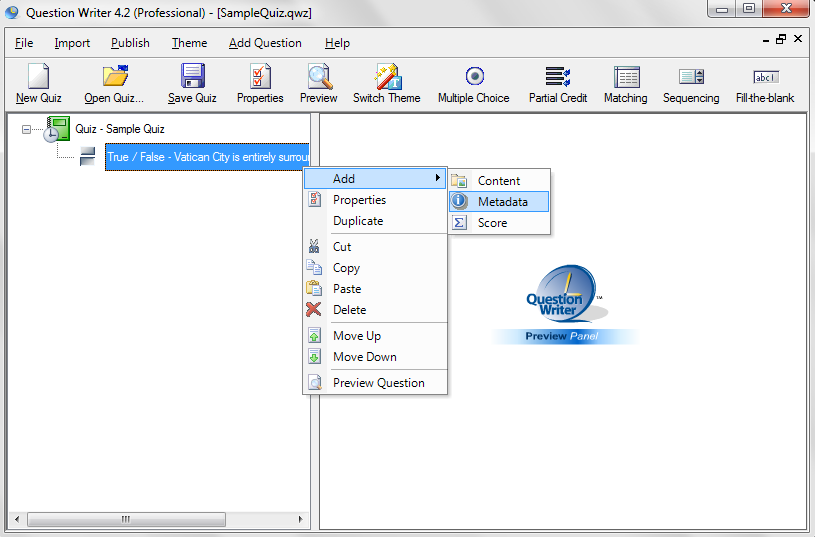Click the New Quiz toolbar icon
This screenshot has height=537, width=815.
pyautogui.click(x=38, y=76)
